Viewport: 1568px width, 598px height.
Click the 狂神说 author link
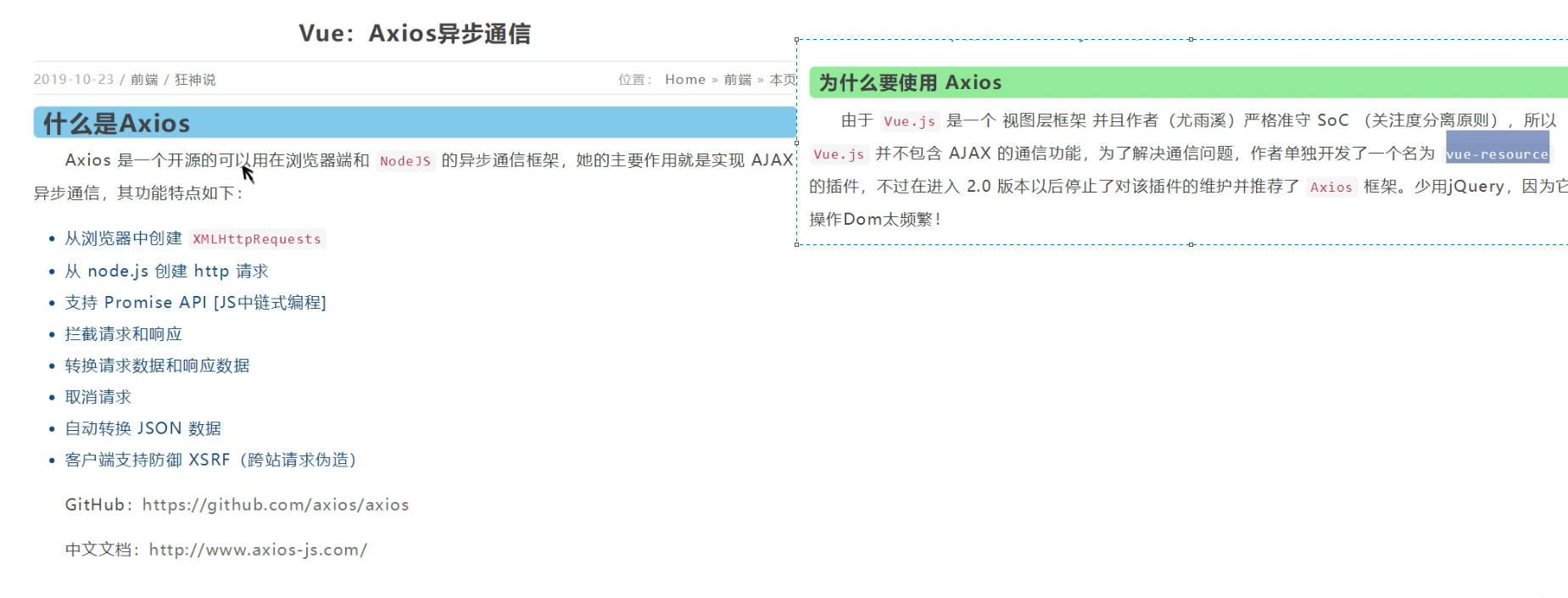[195, 80]
